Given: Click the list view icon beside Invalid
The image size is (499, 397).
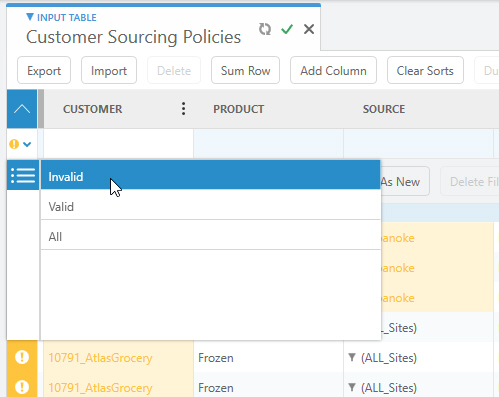Looking at the screenshot, I should click(x=23, y=175).
